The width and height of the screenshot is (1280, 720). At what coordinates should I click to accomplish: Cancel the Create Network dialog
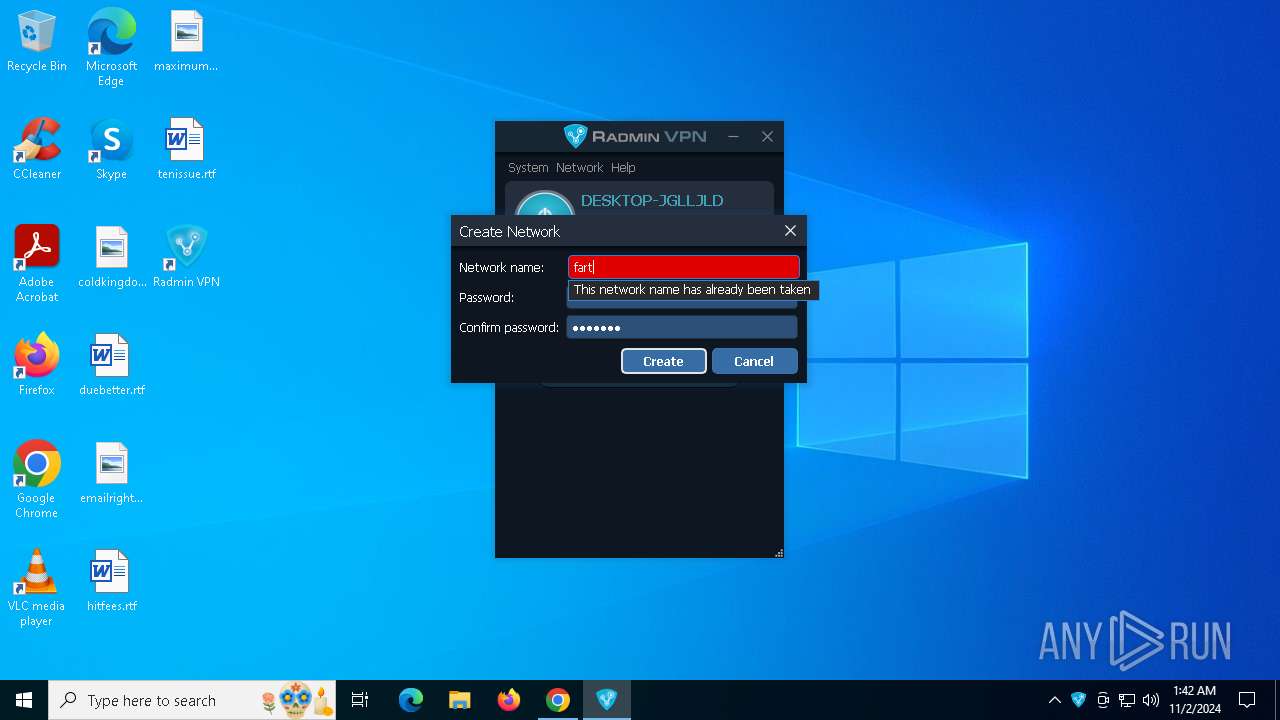click(x=754, y=361)
